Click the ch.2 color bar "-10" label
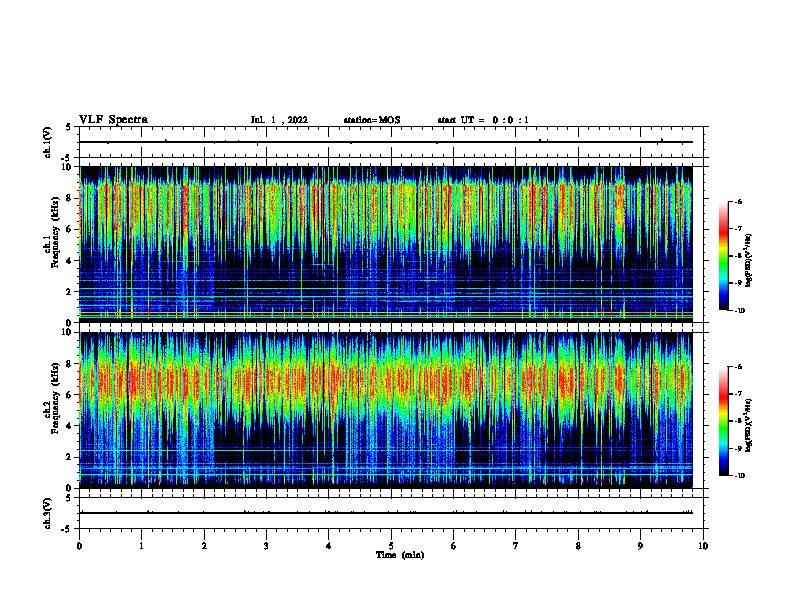 [x=739, y=476]
